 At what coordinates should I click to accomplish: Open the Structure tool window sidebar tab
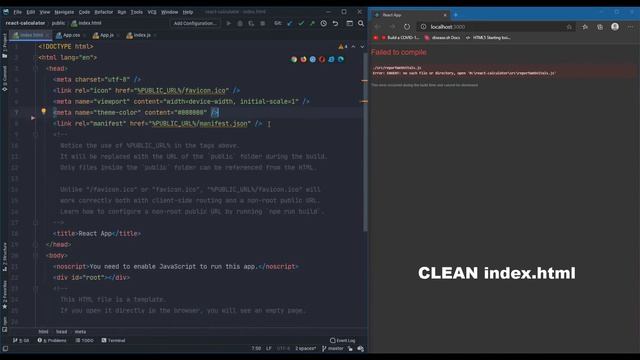click(4, 257)
